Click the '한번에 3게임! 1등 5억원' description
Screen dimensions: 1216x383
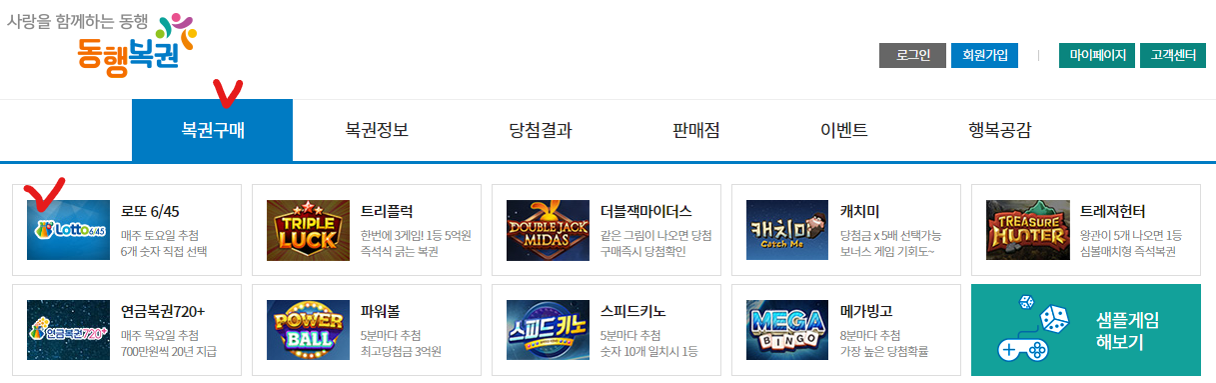pos(416,235)
